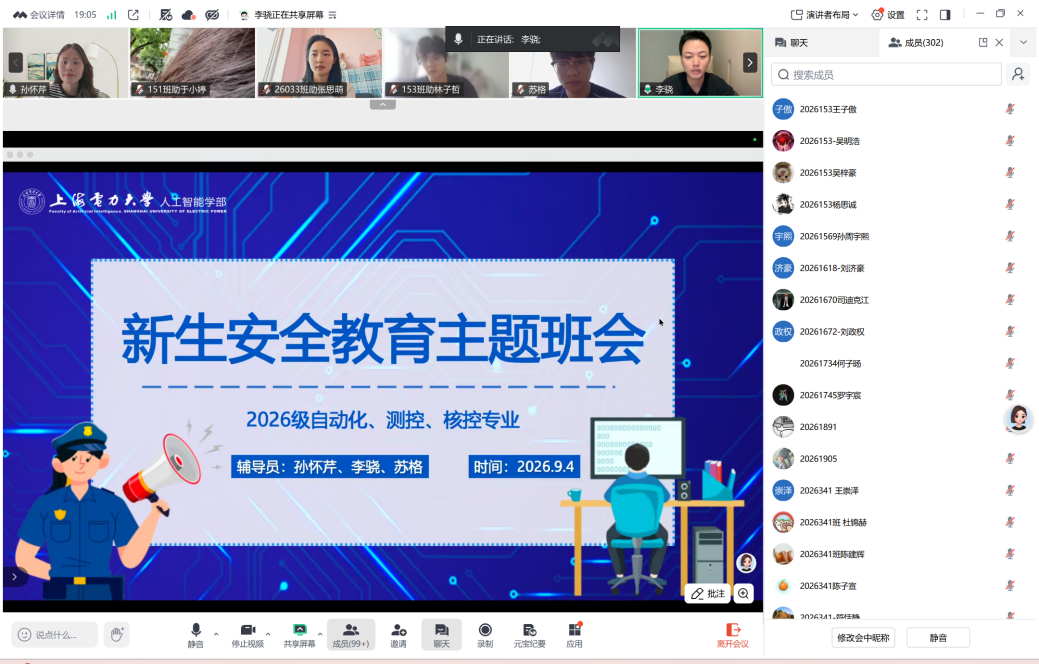Switch to the chat (聊天) tab
Image resolution: width=1039 pixels, height=664 pixels.
point(792,42)
